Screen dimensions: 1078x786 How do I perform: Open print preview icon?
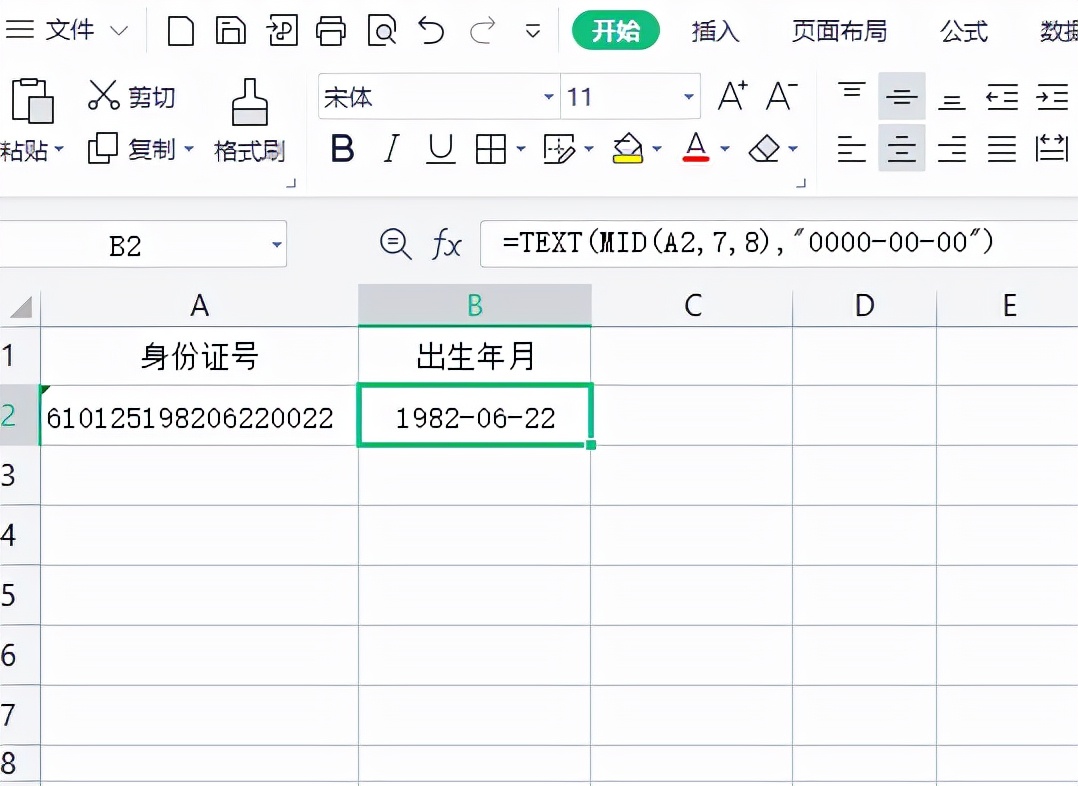click(x=382, y=31)
